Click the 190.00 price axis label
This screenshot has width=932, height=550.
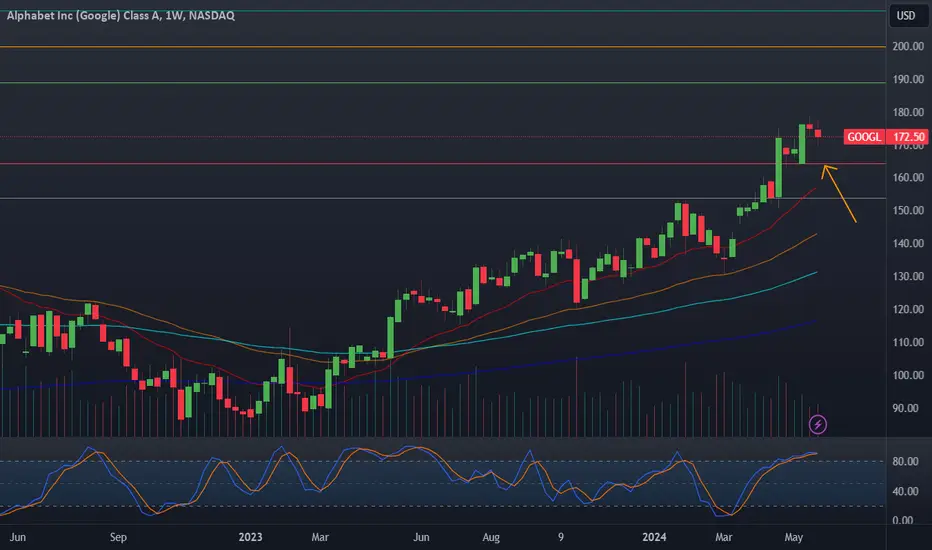(x=908, y=79)
